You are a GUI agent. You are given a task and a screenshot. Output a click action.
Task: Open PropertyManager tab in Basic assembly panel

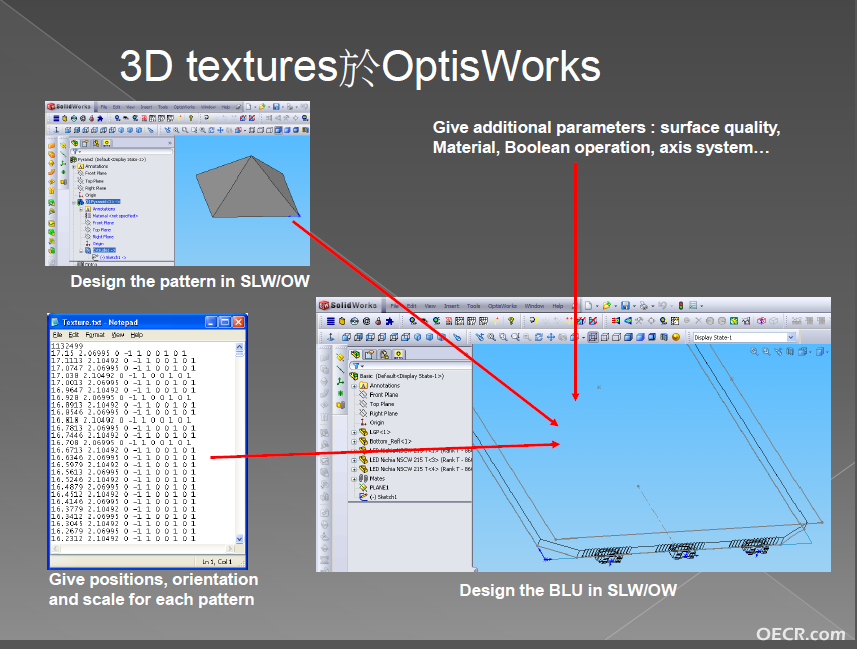pos(369,354)
